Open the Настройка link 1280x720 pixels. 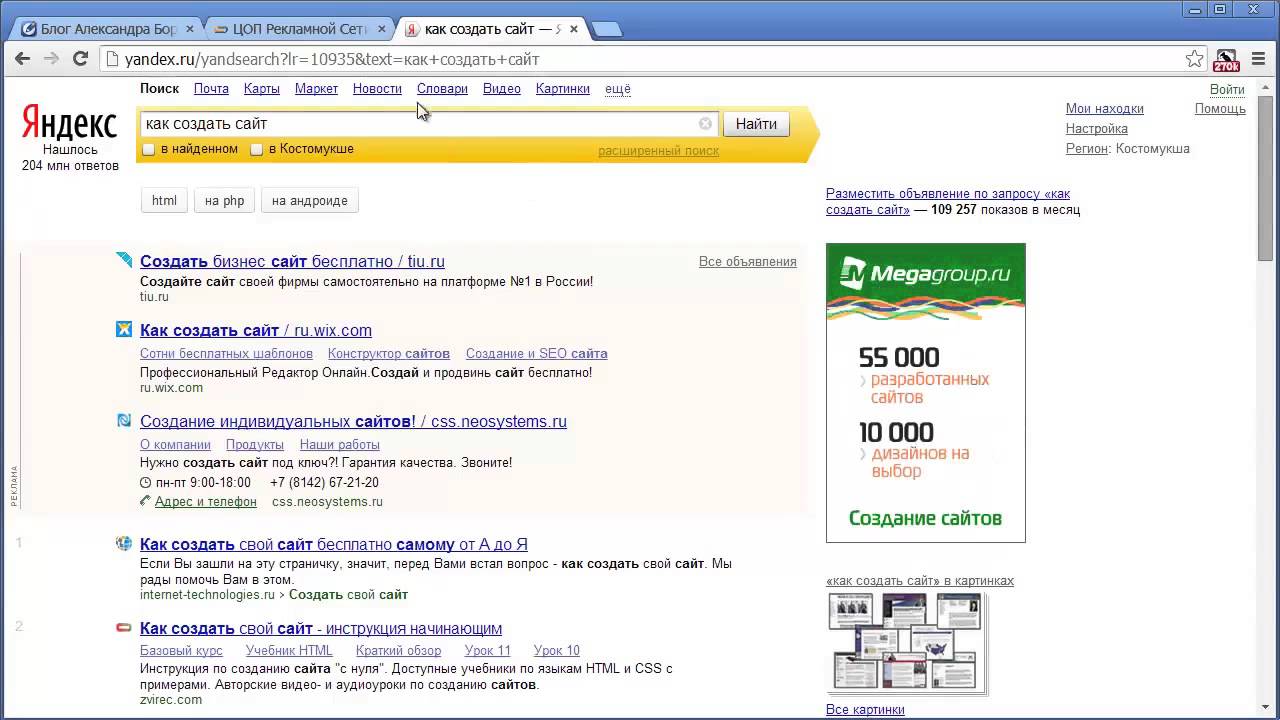point(1097,129)
